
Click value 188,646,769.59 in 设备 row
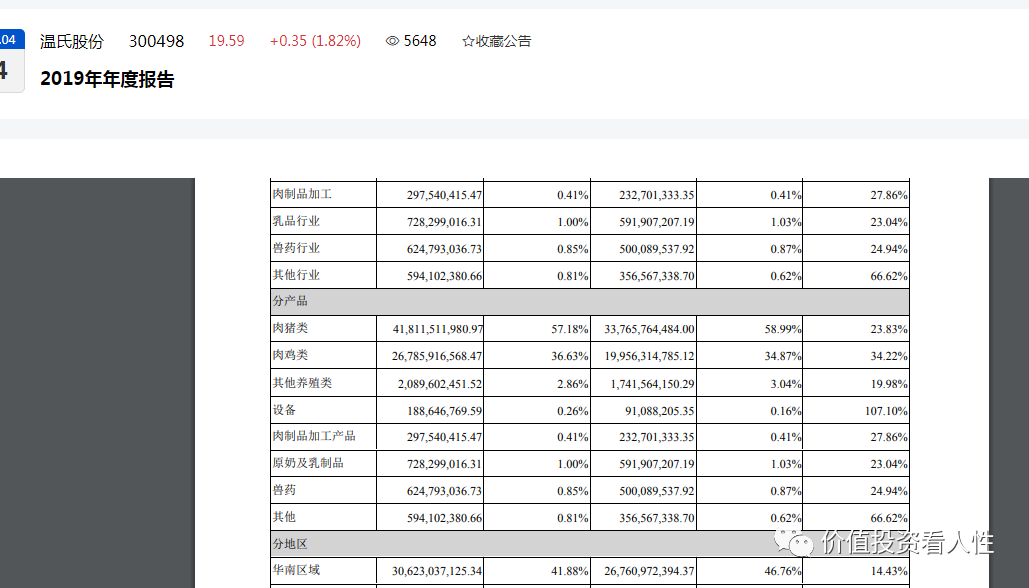pyautogui.click(x=444, y=411)
